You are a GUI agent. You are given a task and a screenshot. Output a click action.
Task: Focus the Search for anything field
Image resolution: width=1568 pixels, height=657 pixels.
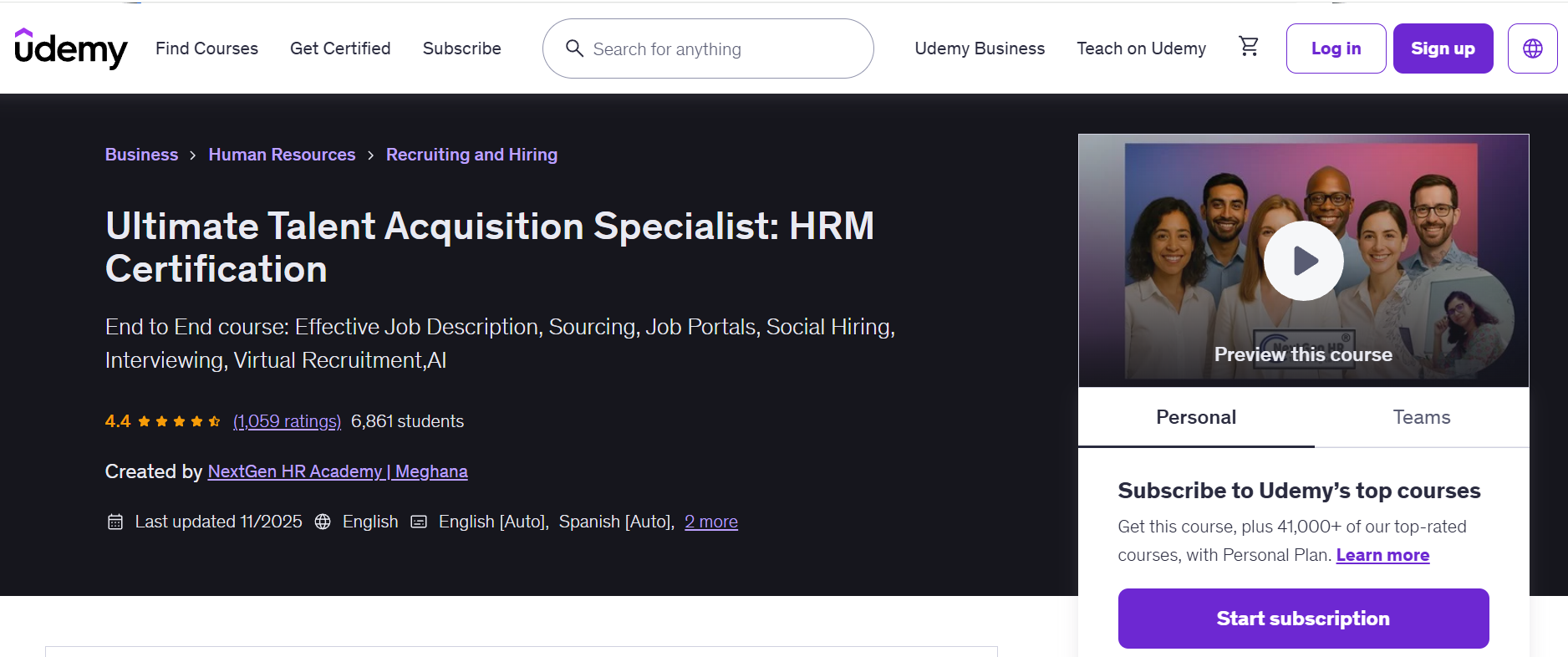pos(708,48)
